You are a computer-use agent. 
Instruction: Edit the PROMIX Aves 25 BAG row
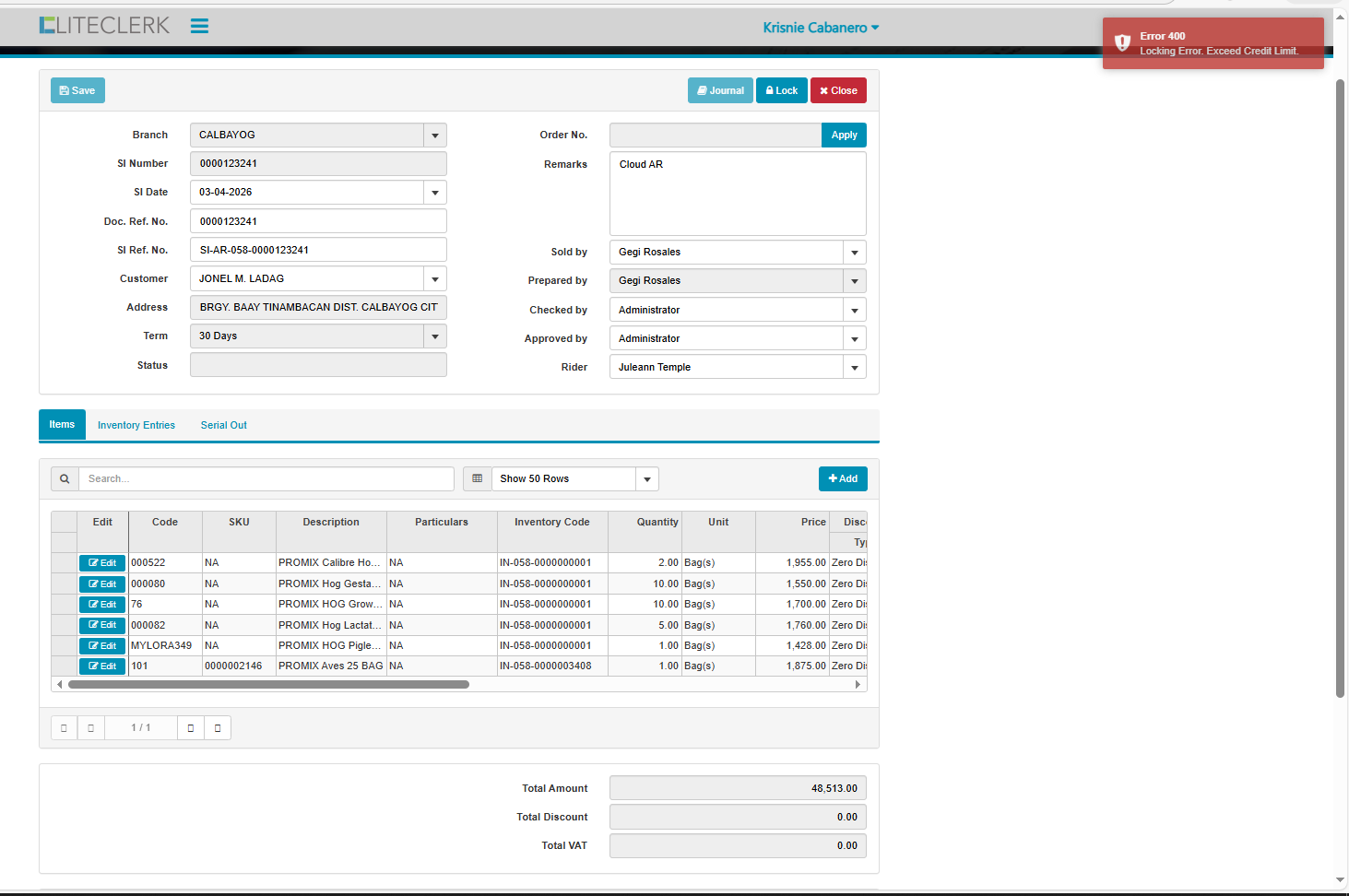[102, 666]
